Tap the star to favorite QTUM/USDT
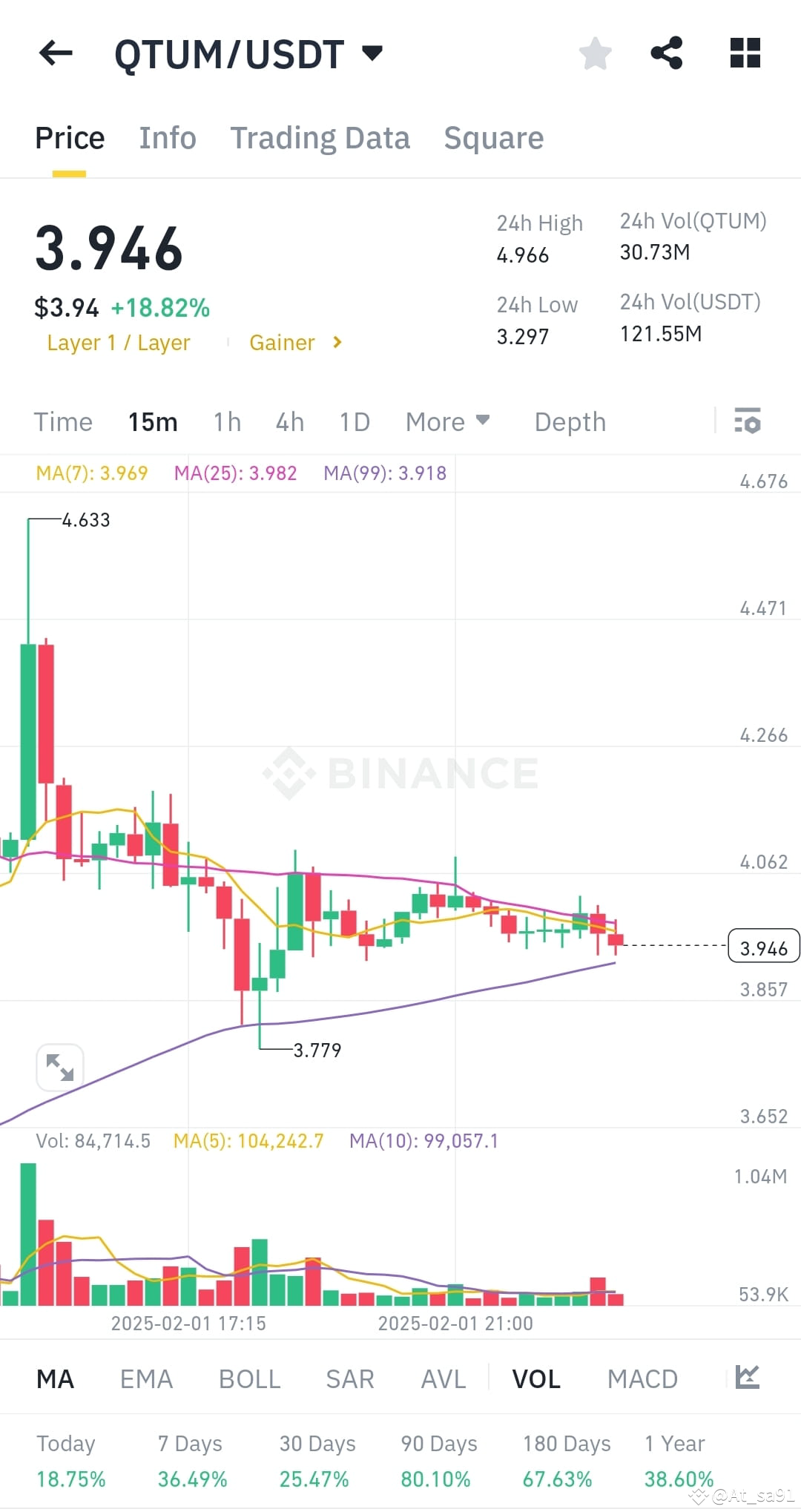Screen dimensions: 801x1512 tap(595, 52)
